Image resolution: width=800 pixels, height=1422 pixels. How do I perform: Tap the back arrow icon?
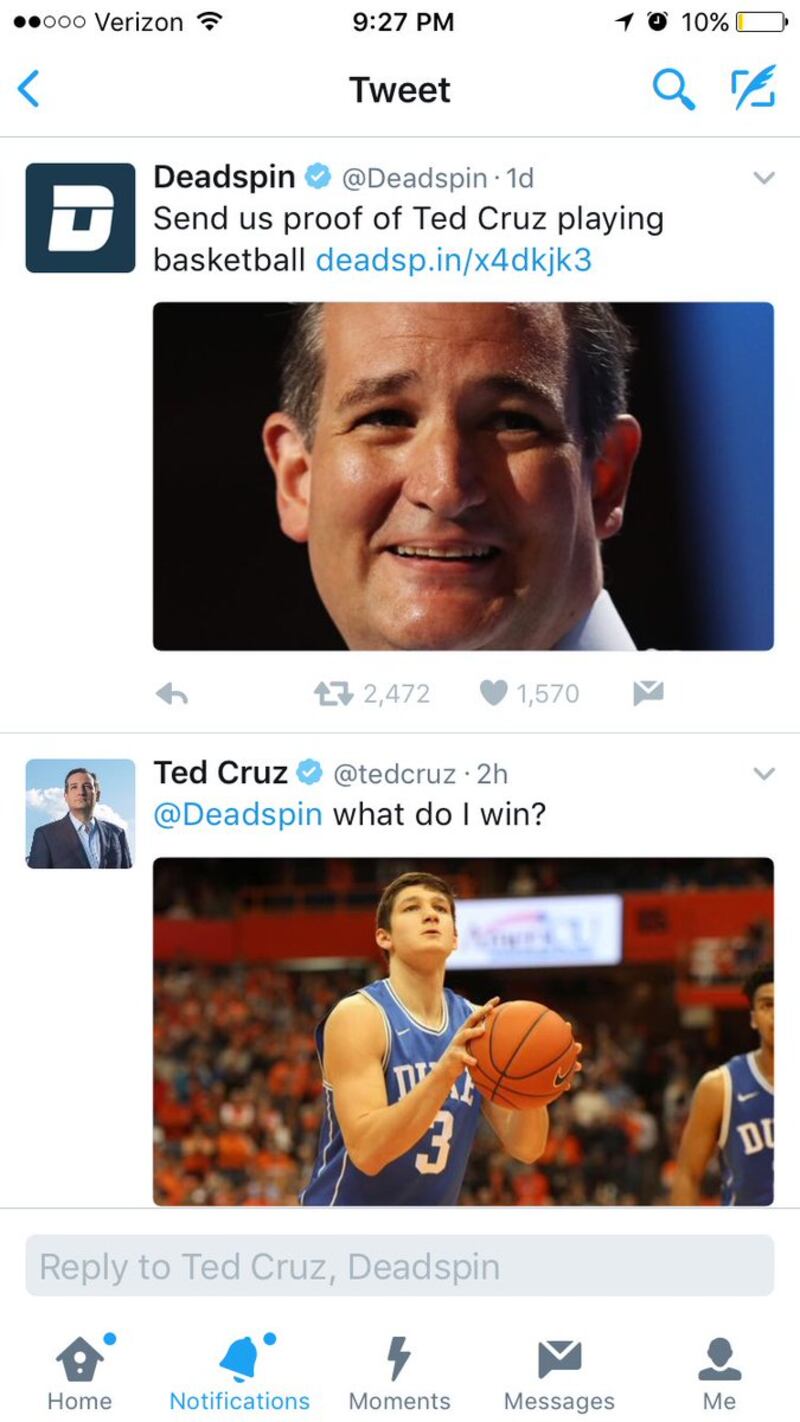tap(30, 90)
